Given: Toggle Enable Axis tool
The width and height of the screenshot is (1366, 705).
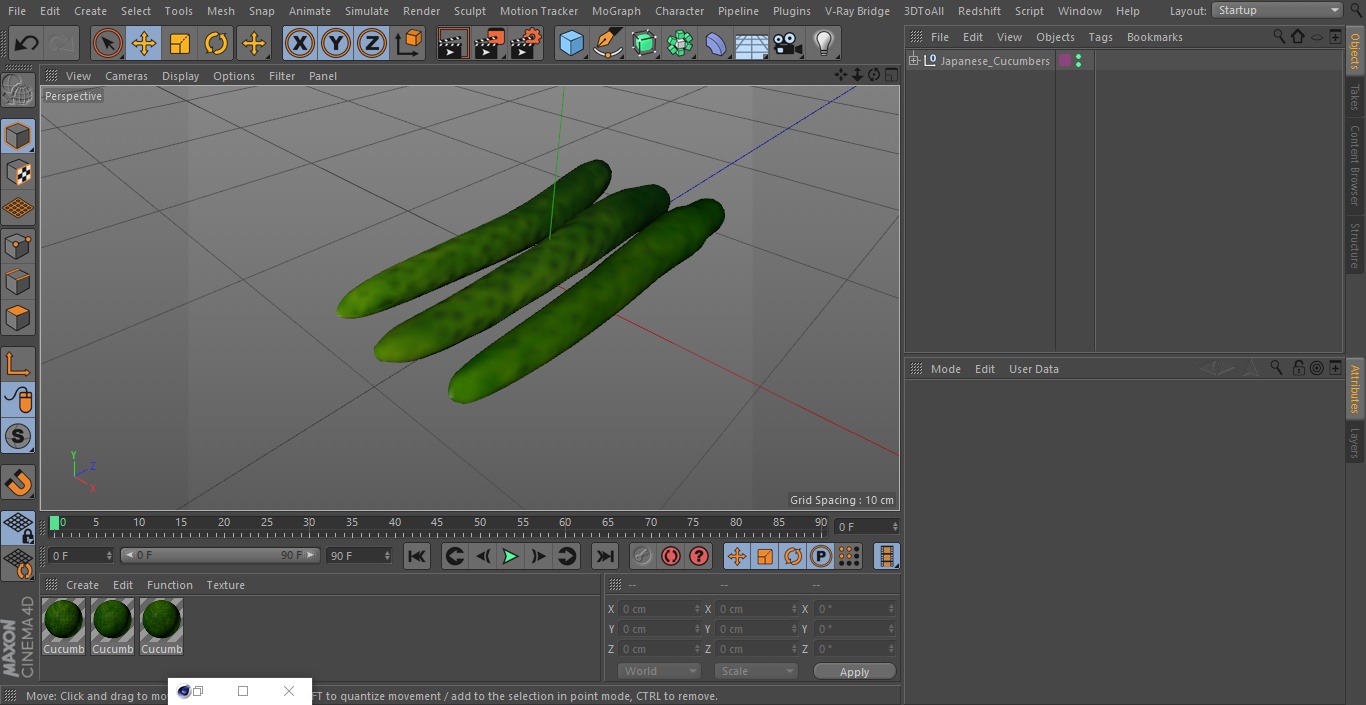Looking at the screenshot, I should [18, 364].
